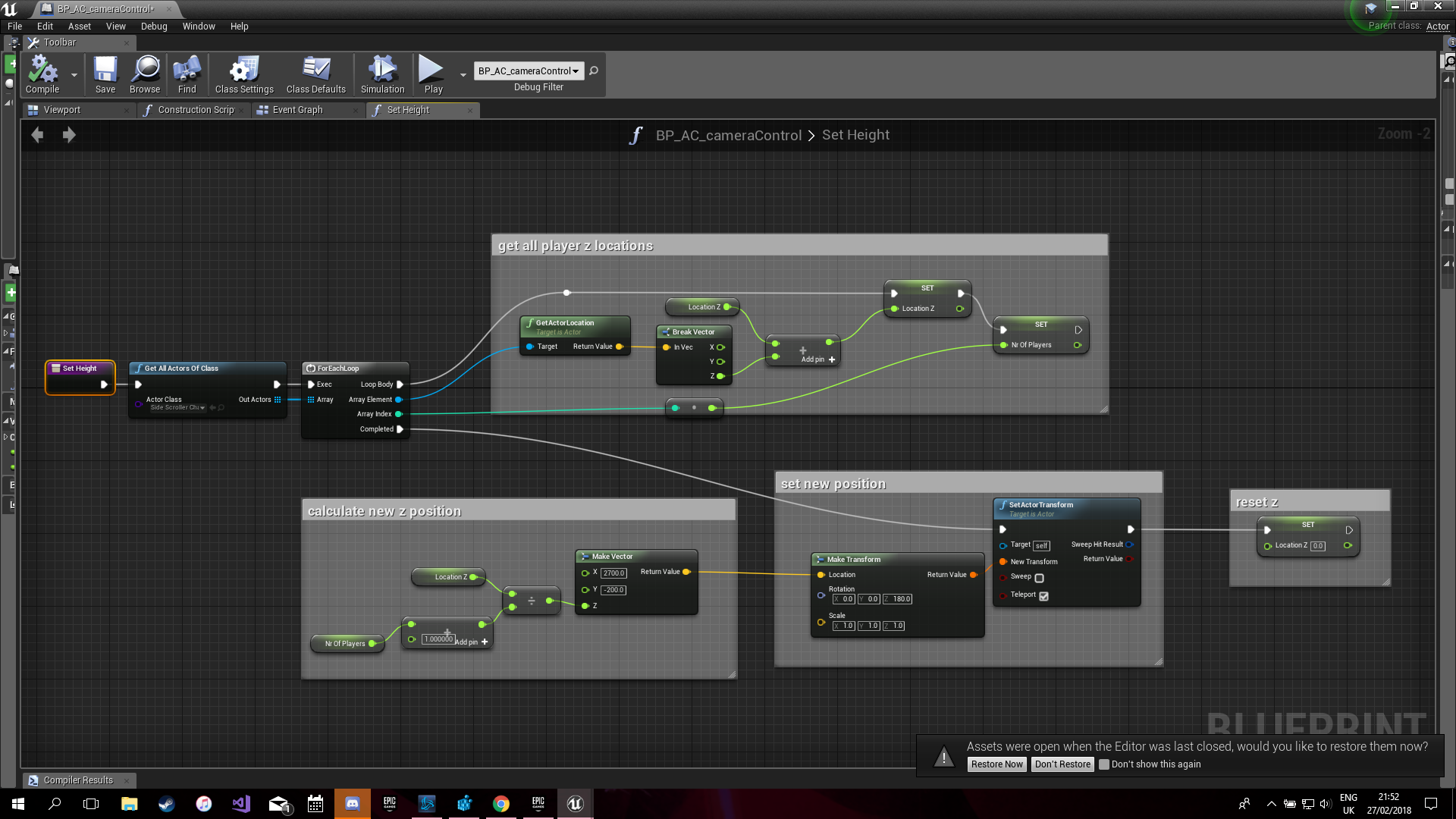Click the Break Vector node title
The image size is (1456, 819).
point(693,332)
